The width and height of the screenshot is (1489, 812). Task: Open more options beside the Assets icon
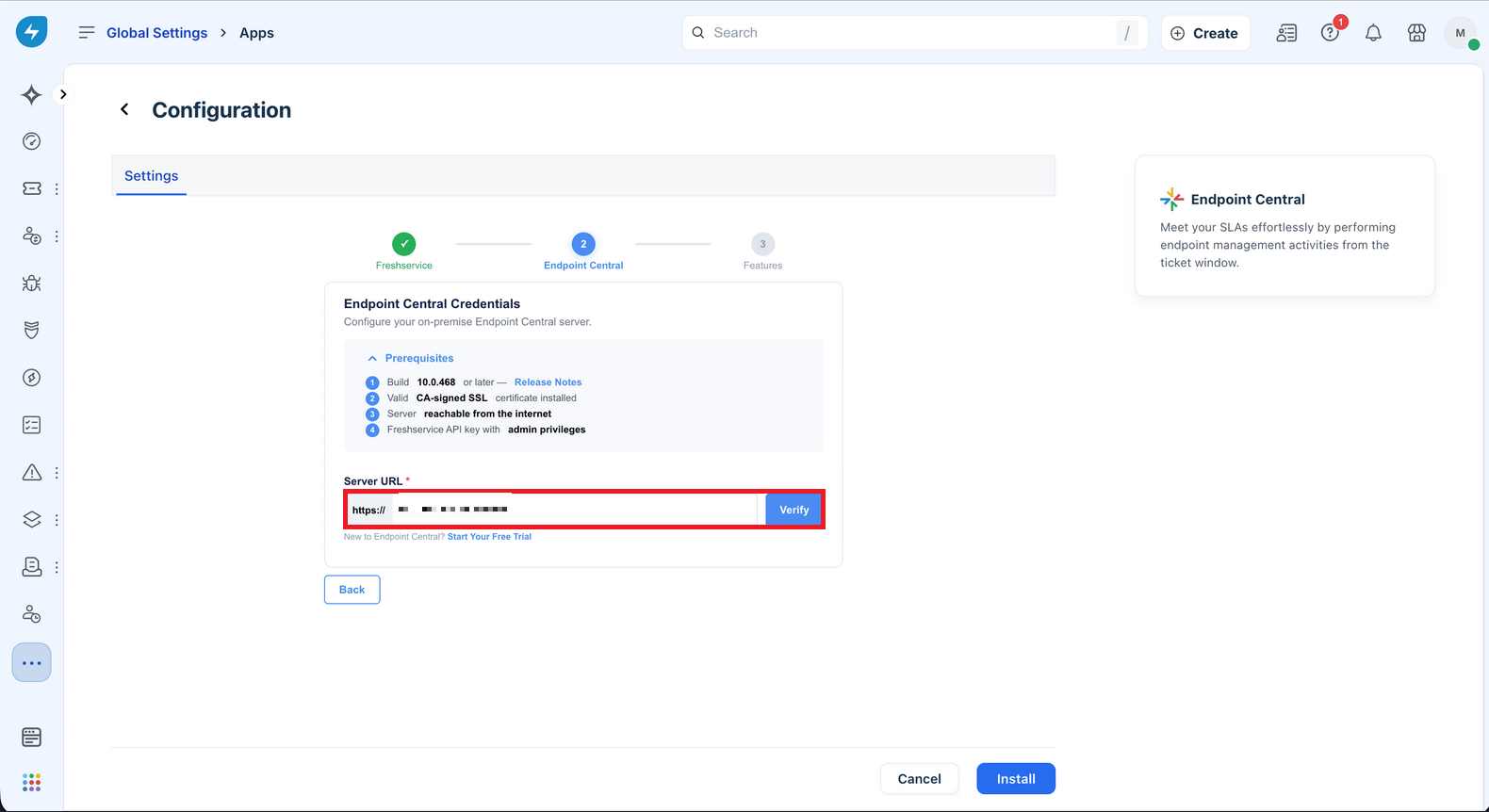click(x=57, y=519)
